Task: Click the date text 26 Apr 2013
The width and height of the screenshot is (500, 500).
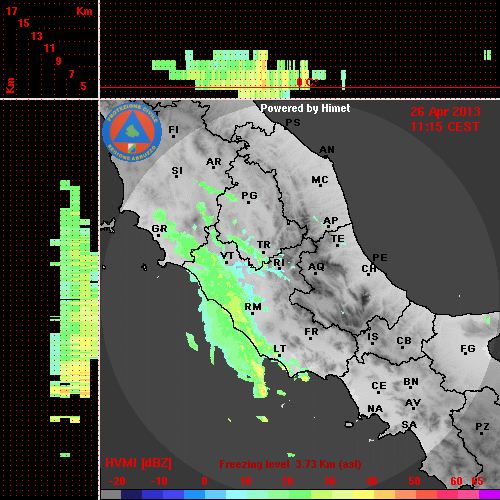Action: point(445,112)
